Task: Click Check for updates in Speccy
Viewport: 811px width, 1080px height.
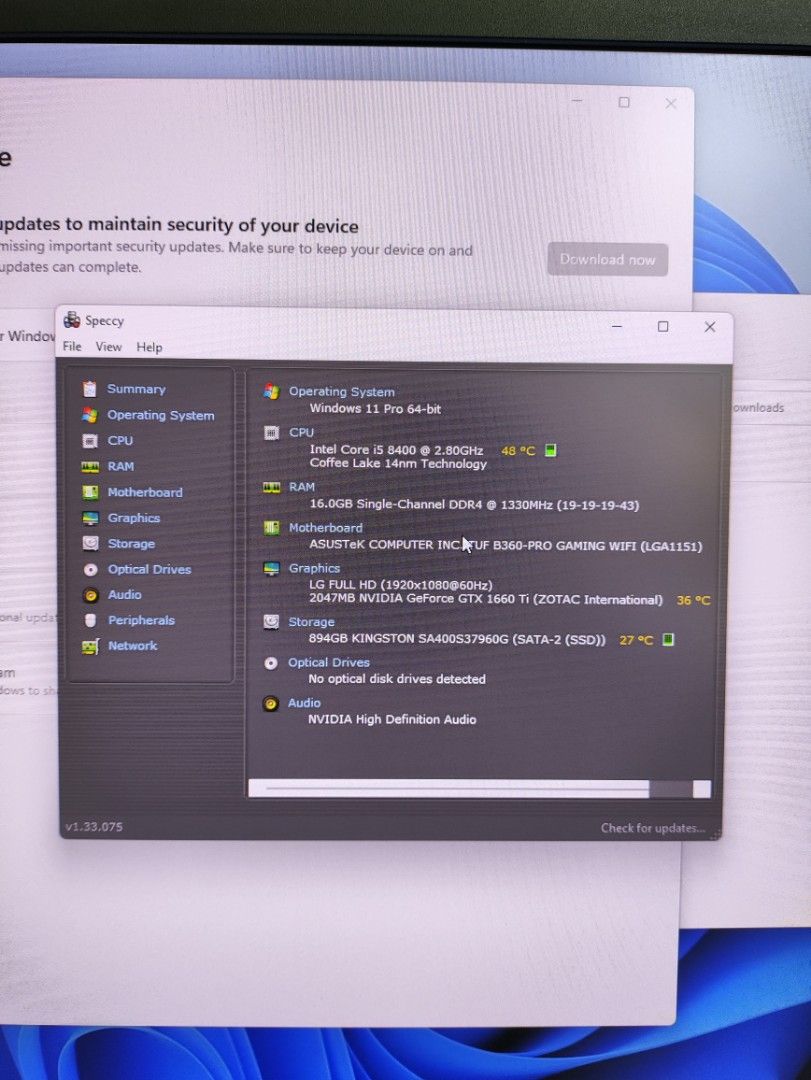Action: [653, 829]
